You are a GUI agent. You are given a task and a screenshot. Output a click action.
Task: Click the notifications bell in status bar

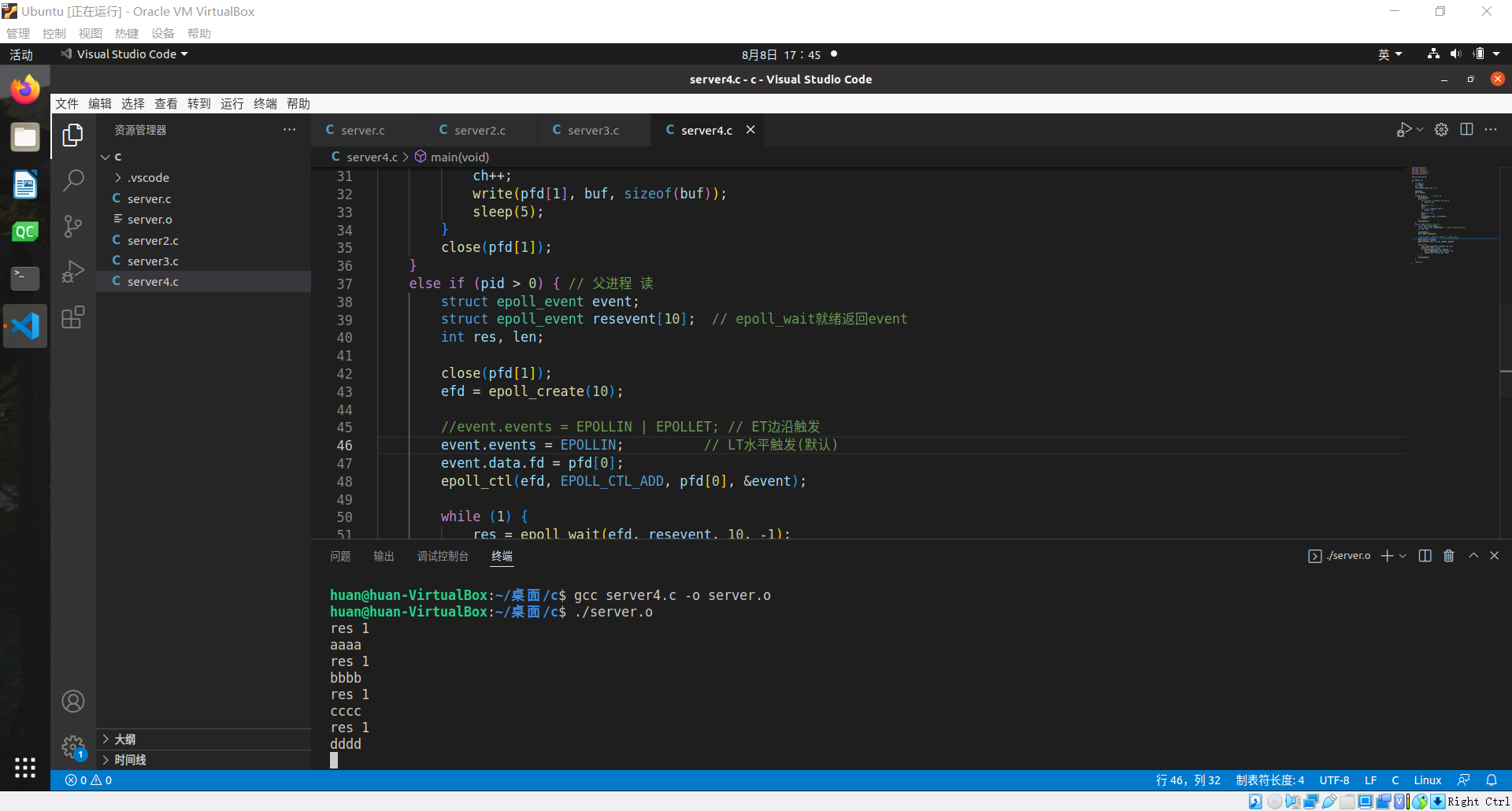1492,780
